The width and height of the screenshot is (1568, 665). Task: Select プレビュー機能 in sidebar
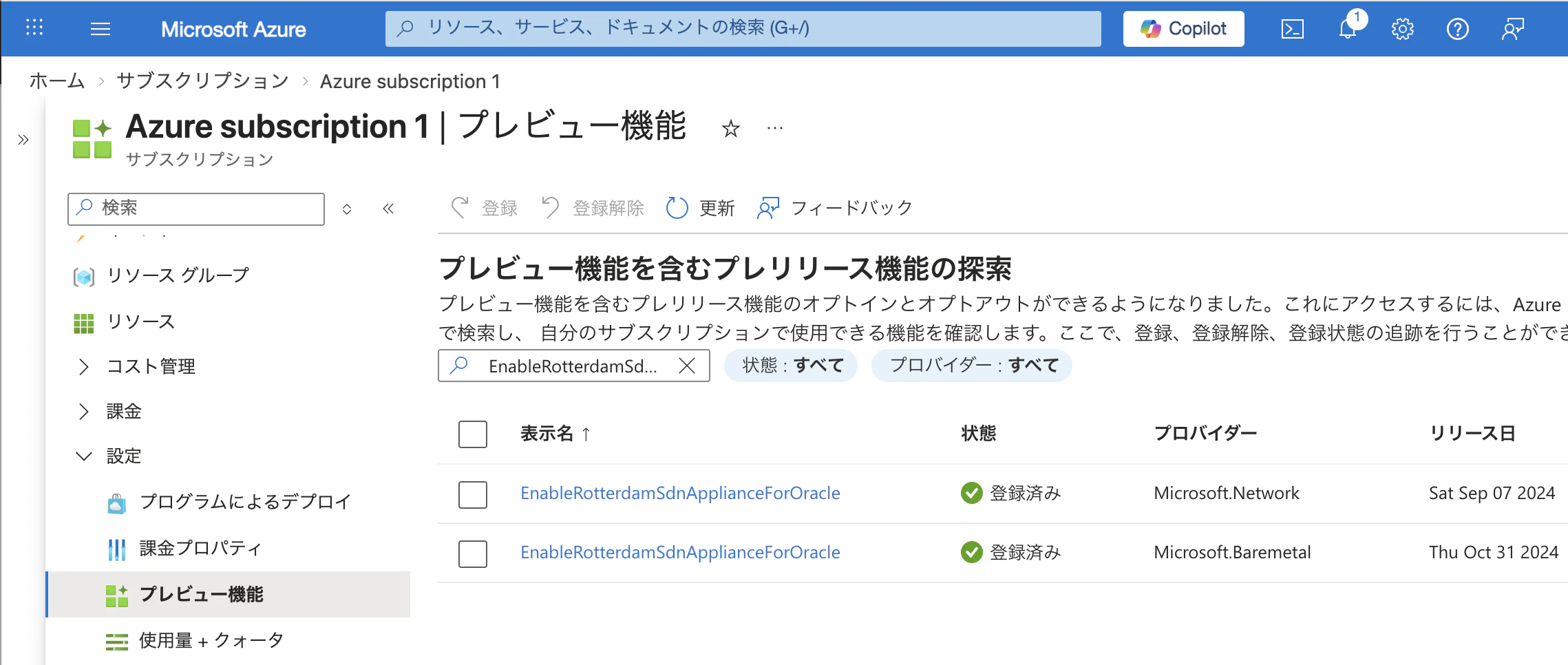[228, 594]
